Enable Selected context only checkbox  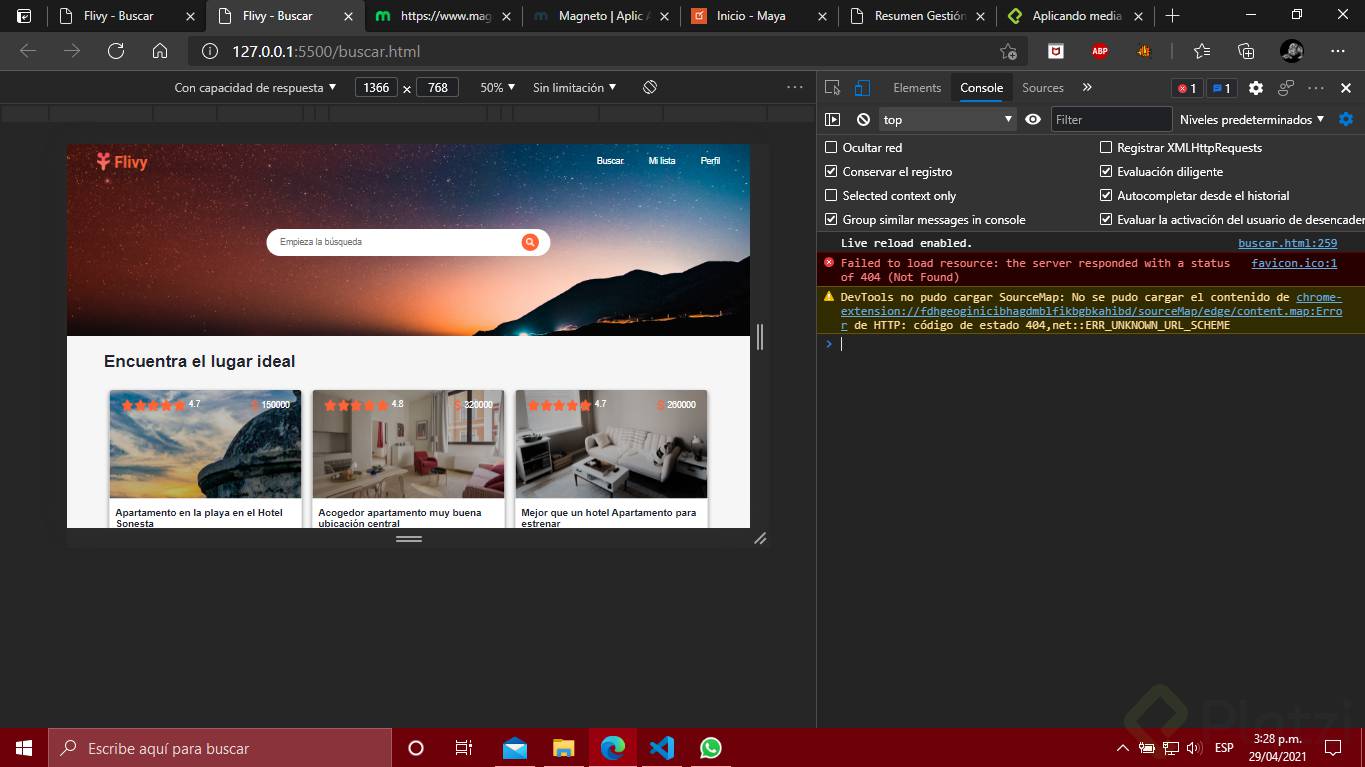[831, 195]
